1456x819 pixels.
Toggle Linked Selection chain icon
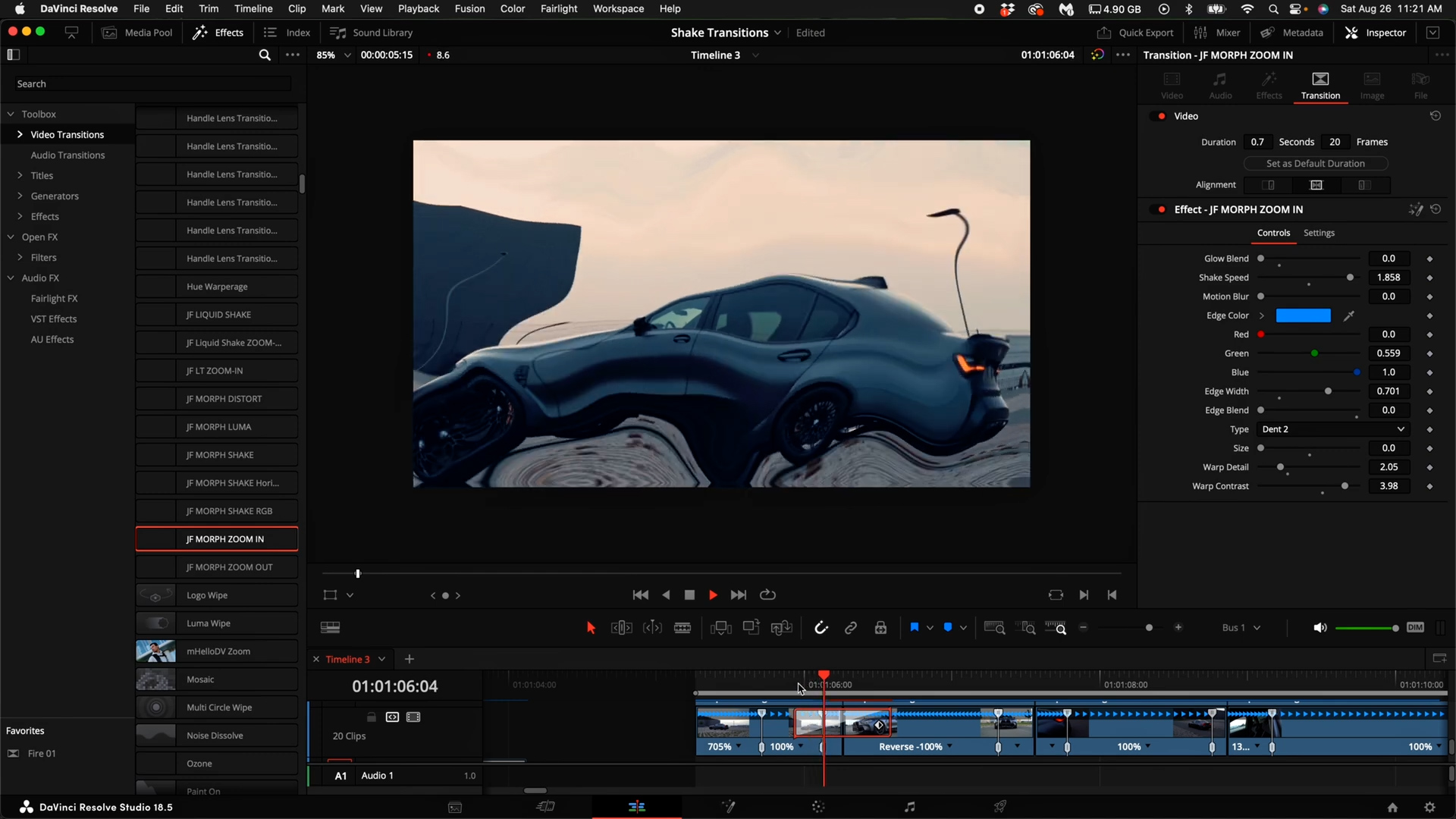point(851,628)
